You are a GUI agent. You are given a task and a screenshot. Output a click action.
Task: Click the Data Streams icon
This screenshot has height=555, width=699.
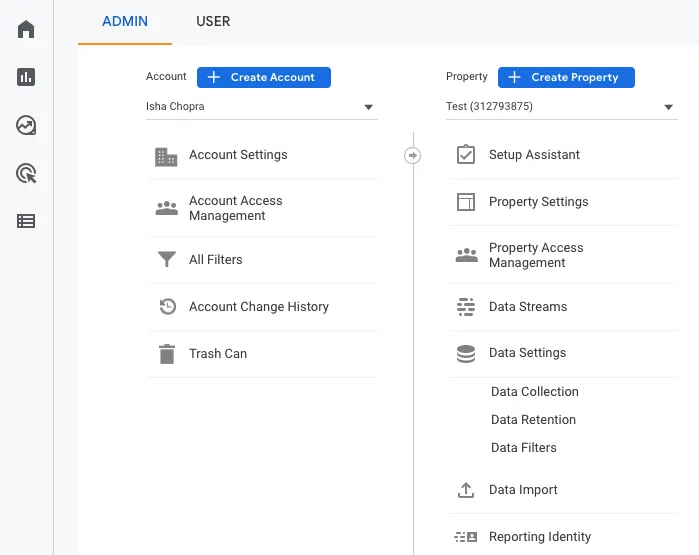pos(466,307)
